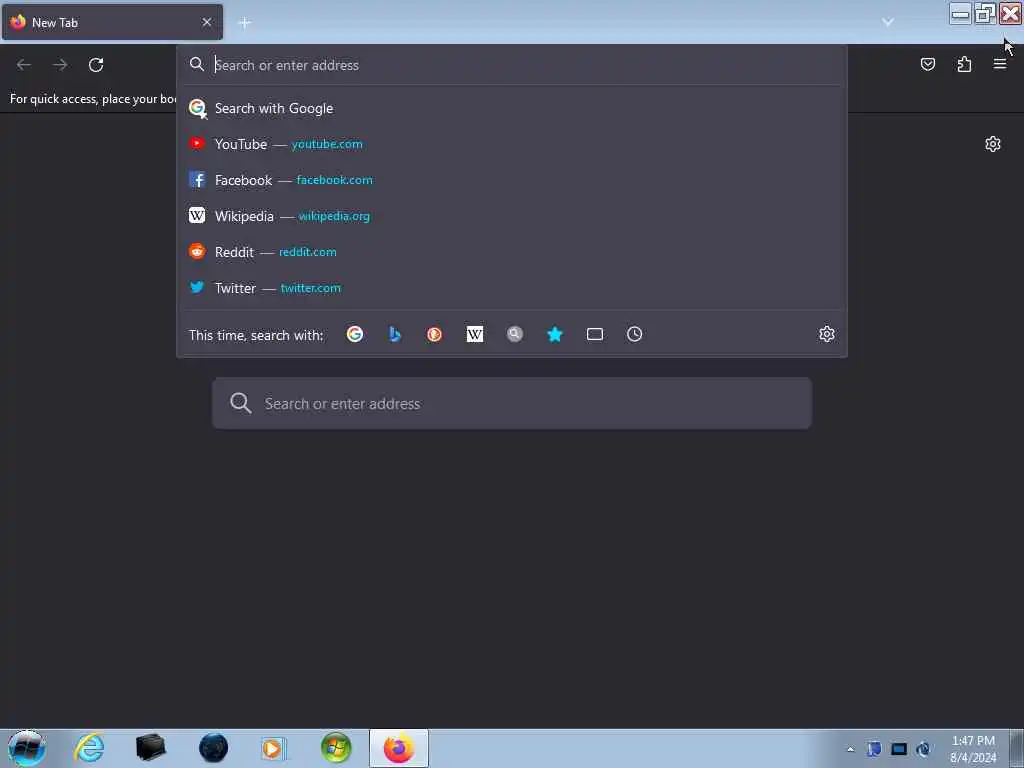Click the Save to Pocket icon

(x=928, y=64)
